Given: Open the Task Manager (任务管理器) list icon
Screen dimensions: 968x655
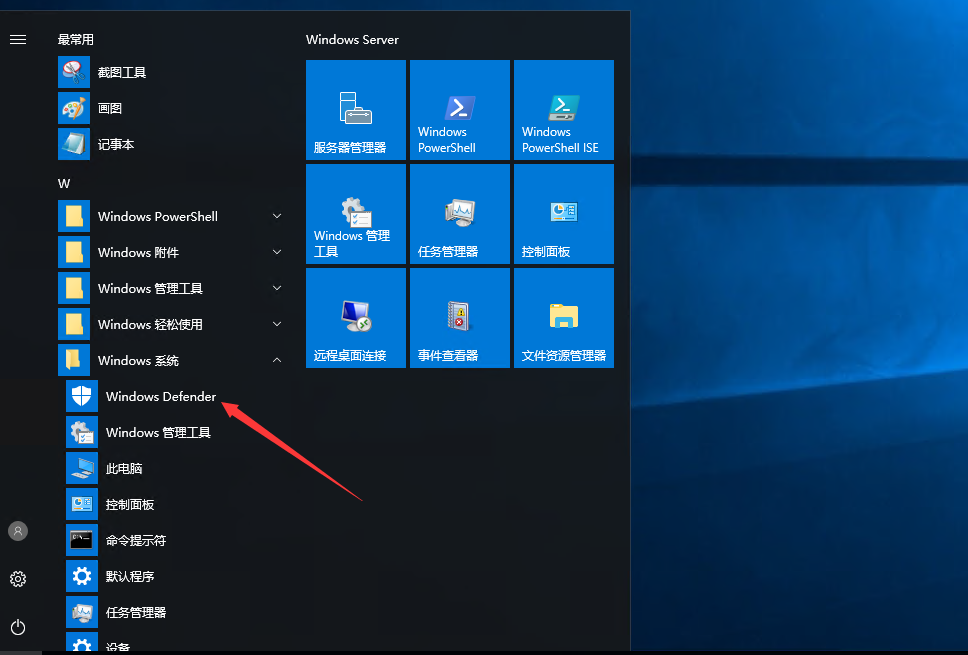Looking at the screenshot, I should pyautogui.click(x=82, y=612).
